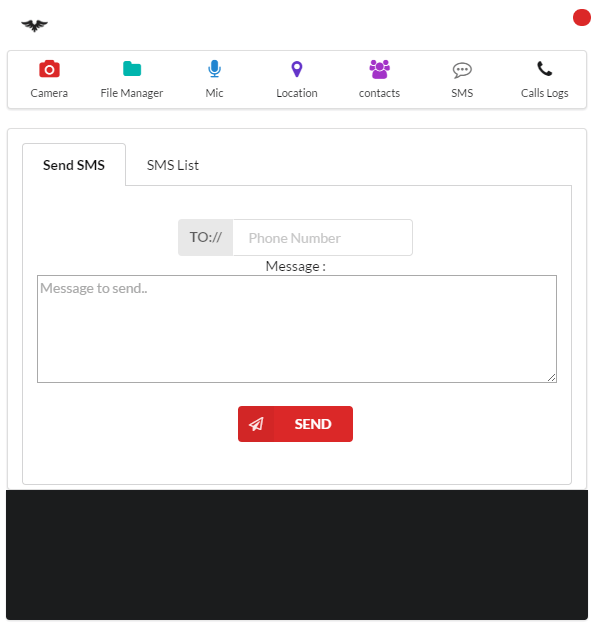
Task: Open the Camera section icon
Action: [x=49, y=69]
